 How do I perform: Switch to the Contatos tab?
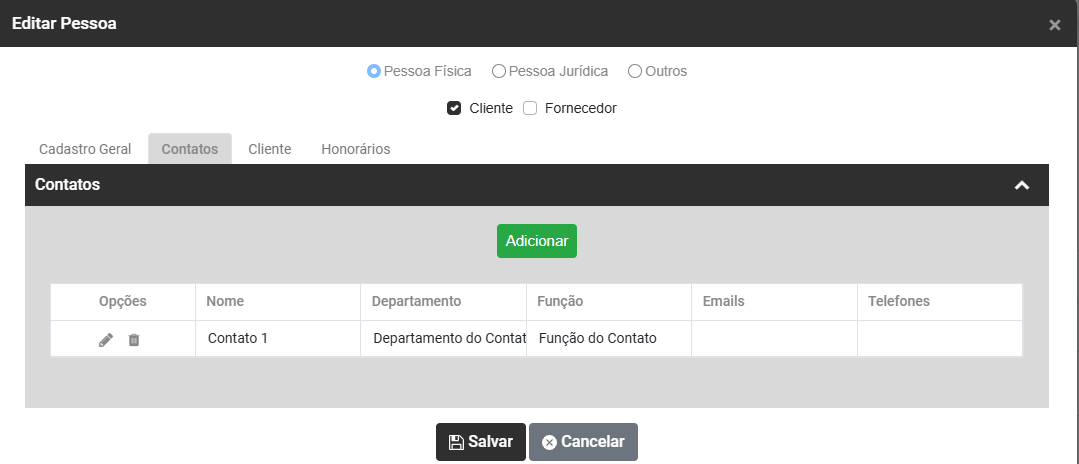(x=190, y=149)
